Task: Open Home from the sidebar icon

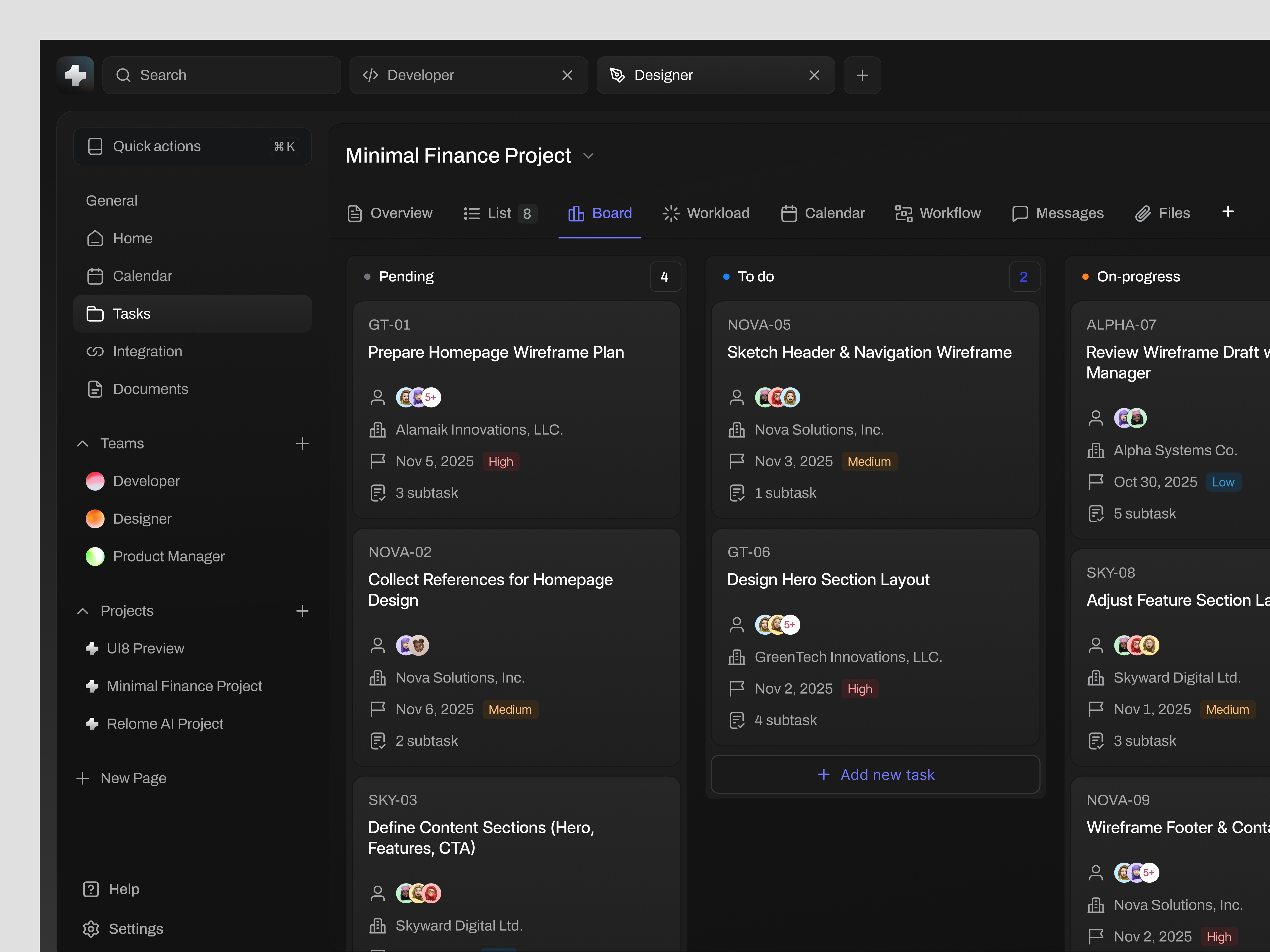Action: (95, 238)
